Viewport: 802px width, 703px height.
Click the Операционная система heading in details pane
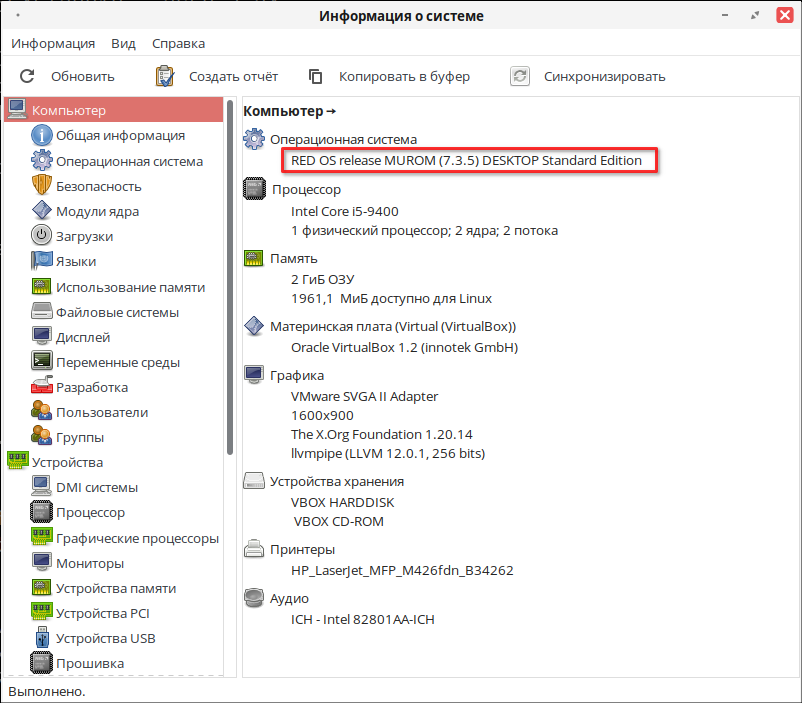(344, 139)
